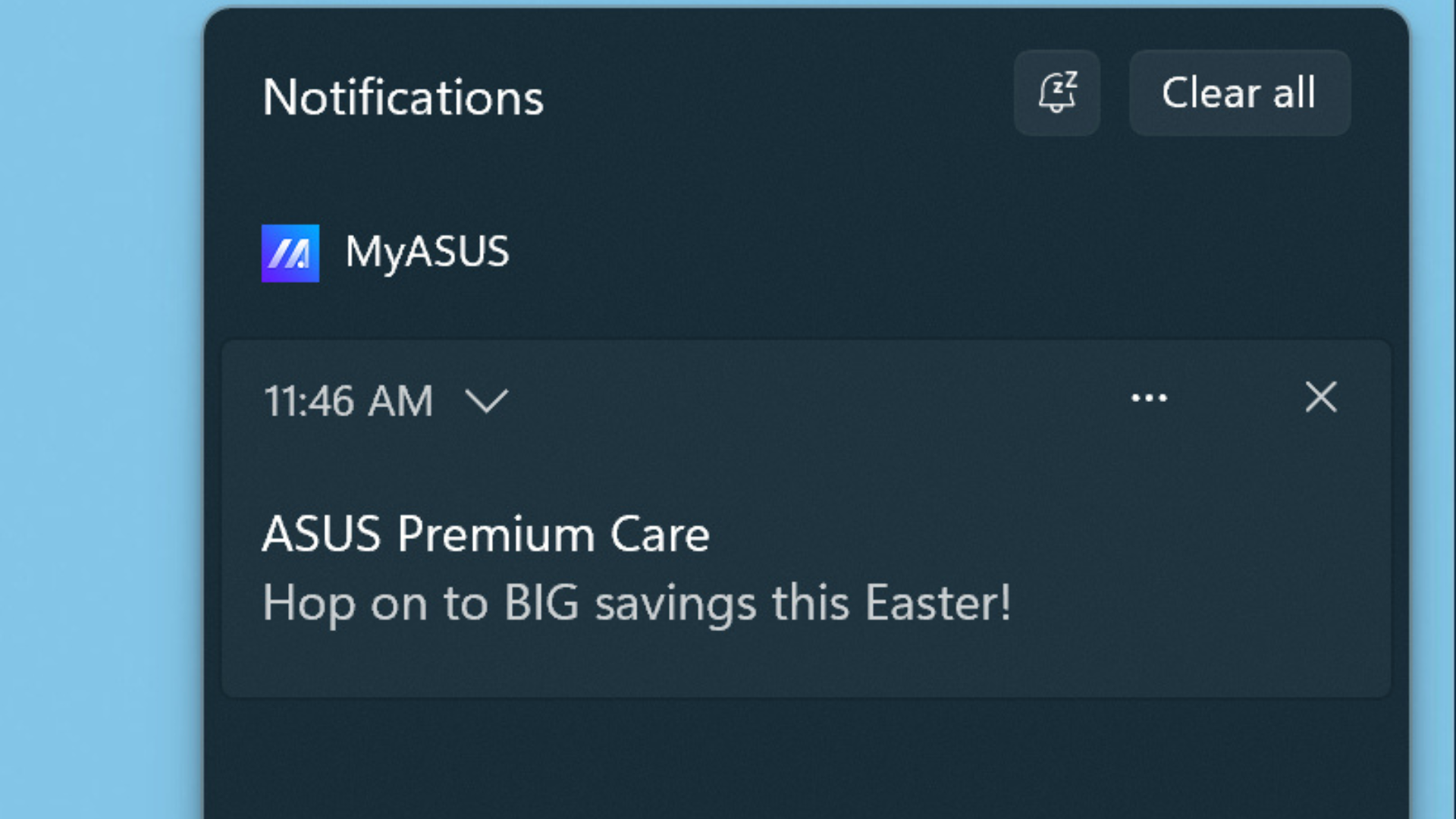Click the Easter savings message text
The image size is (1456, 819).
click(x=637, y=604)
